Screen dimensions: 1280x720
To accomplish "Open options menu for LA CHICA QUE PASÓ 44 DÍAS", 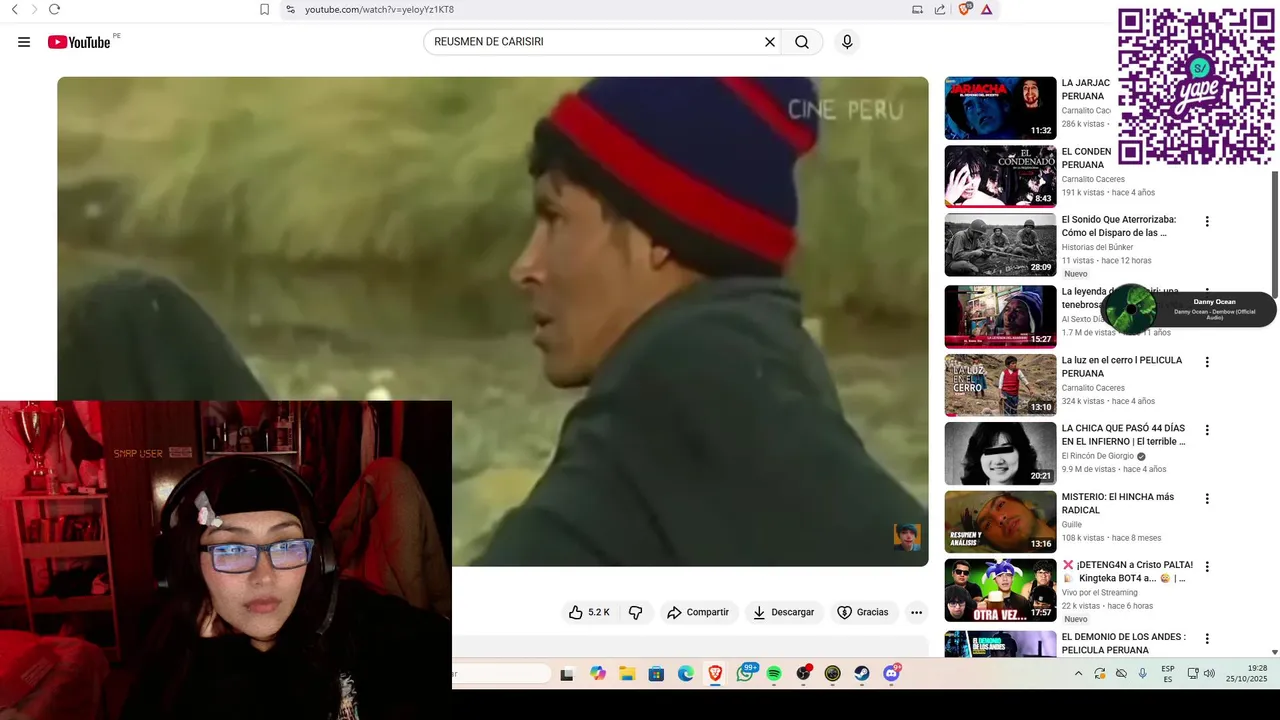I will (1207, 430).
